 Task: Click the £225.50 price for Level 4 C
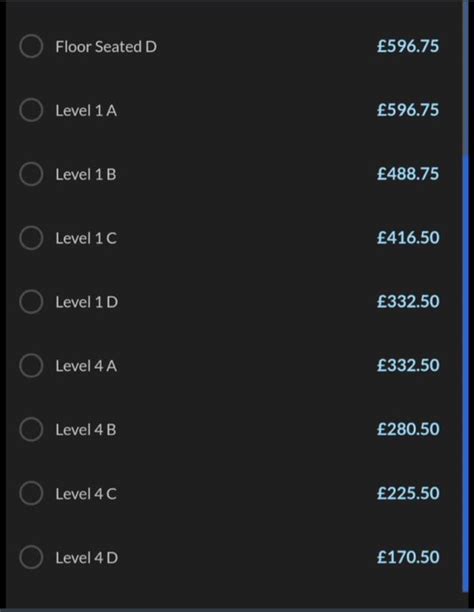pos(408,493)
